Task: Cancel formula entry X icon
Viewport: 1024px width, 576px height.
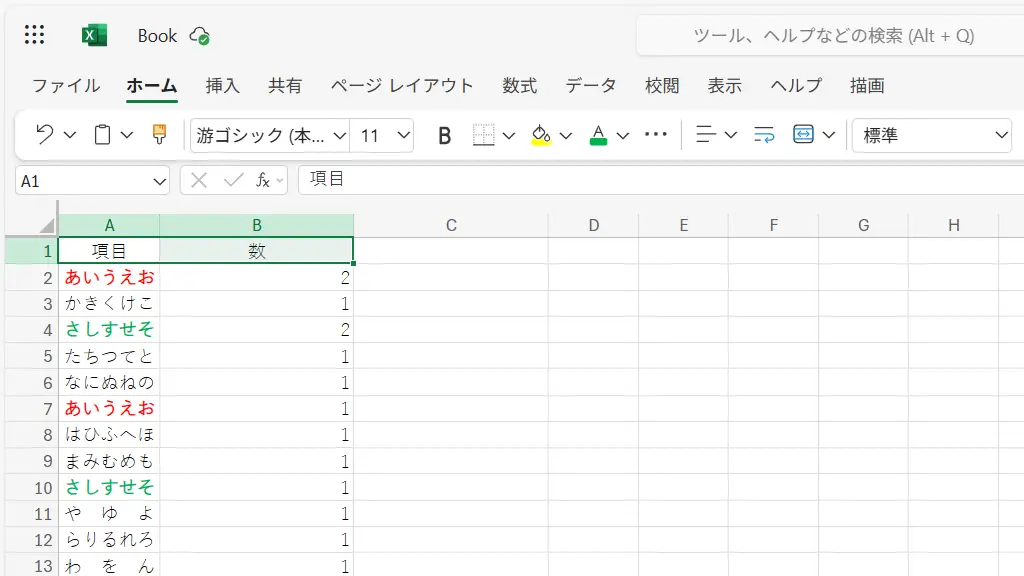Action: click(199, 180)
